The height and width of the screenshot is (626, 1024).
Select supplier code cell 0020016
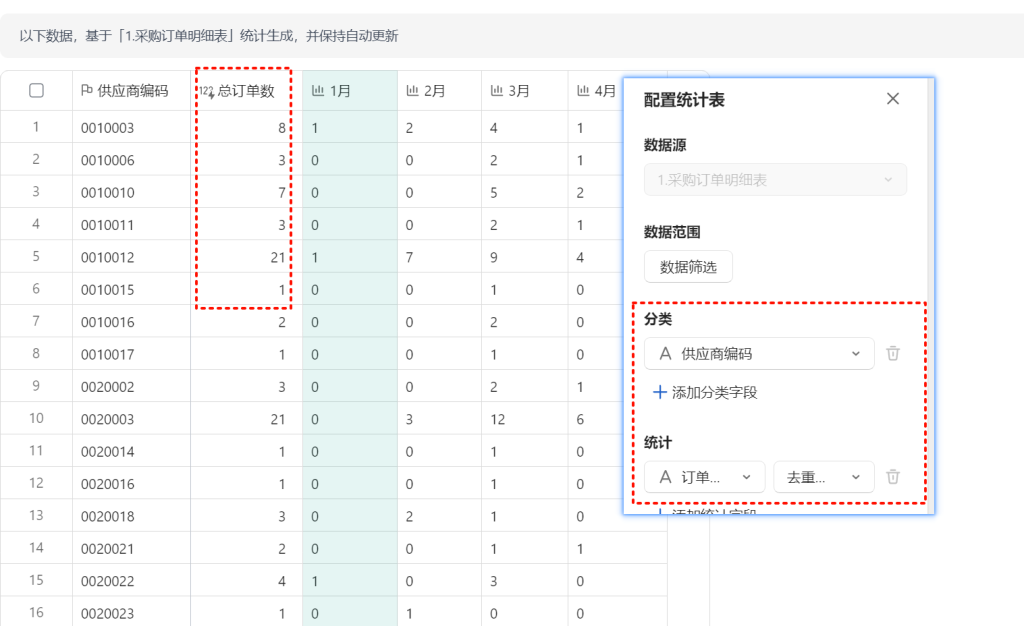[131, 484]
